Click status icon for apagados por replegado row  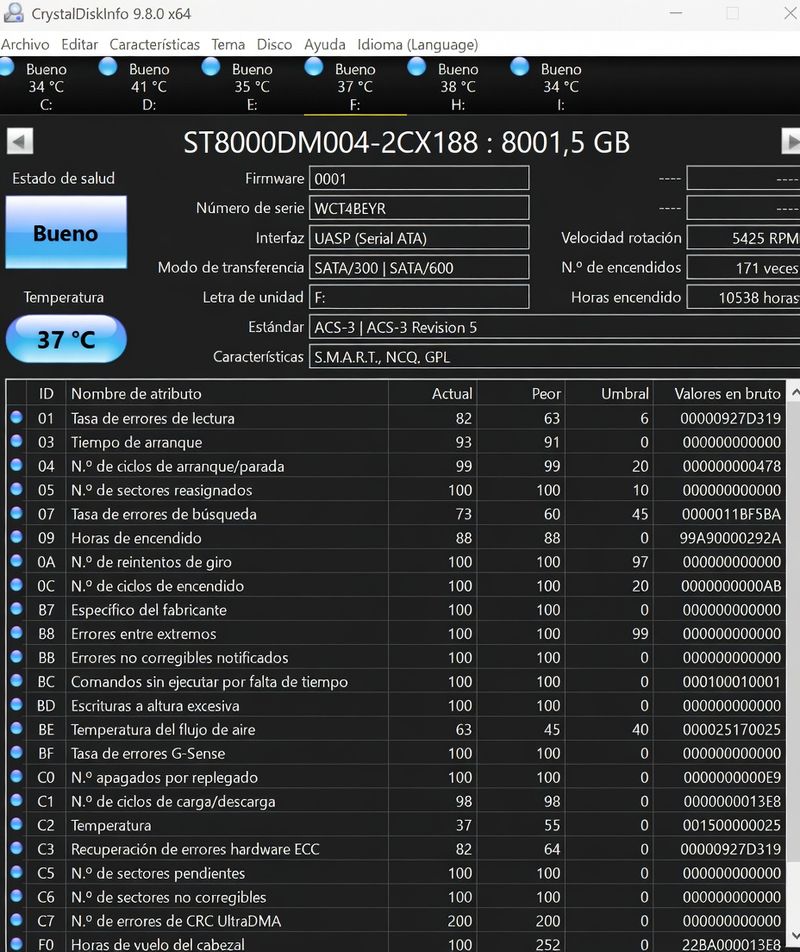click(16, 777)
